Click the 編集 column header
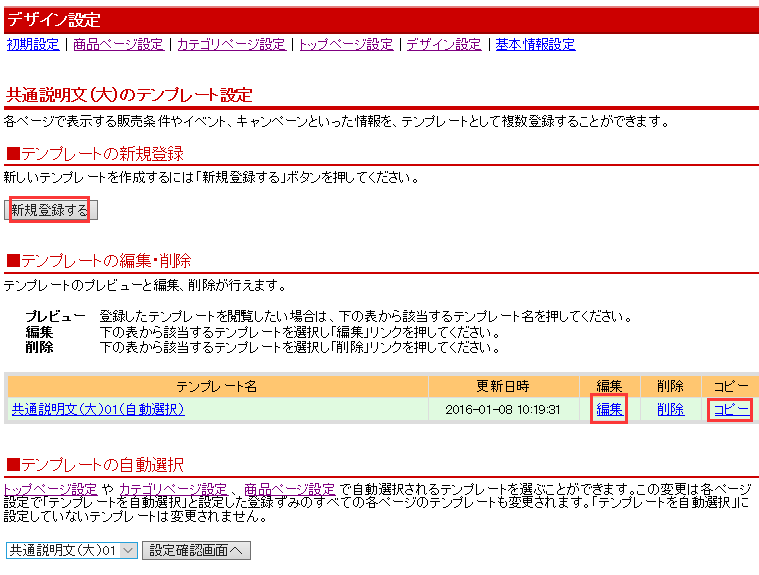759x575 pixels. click(609, 386)
